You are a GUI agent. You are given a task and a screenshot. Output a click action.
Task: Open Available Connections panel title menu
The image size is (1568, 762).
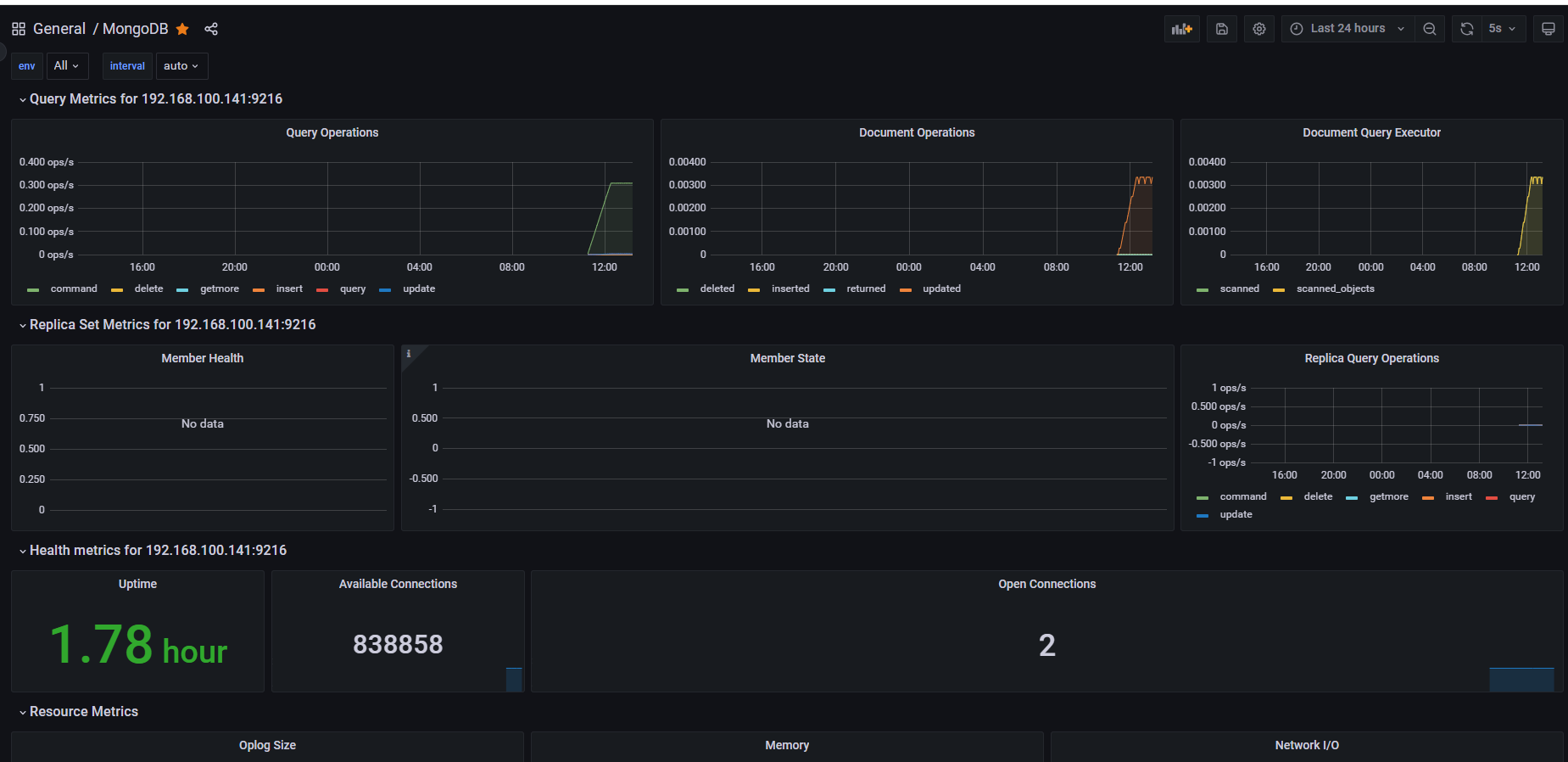pyautogui.click(x=398, y=584)
